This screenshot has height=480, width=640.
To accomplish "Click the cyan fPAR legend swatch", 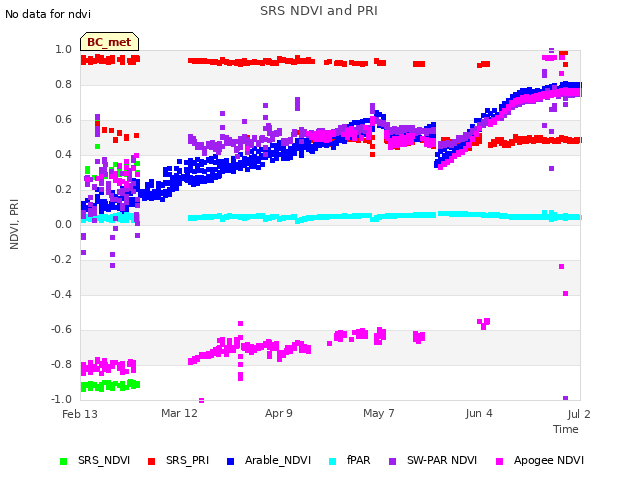I will coord(333,461).
